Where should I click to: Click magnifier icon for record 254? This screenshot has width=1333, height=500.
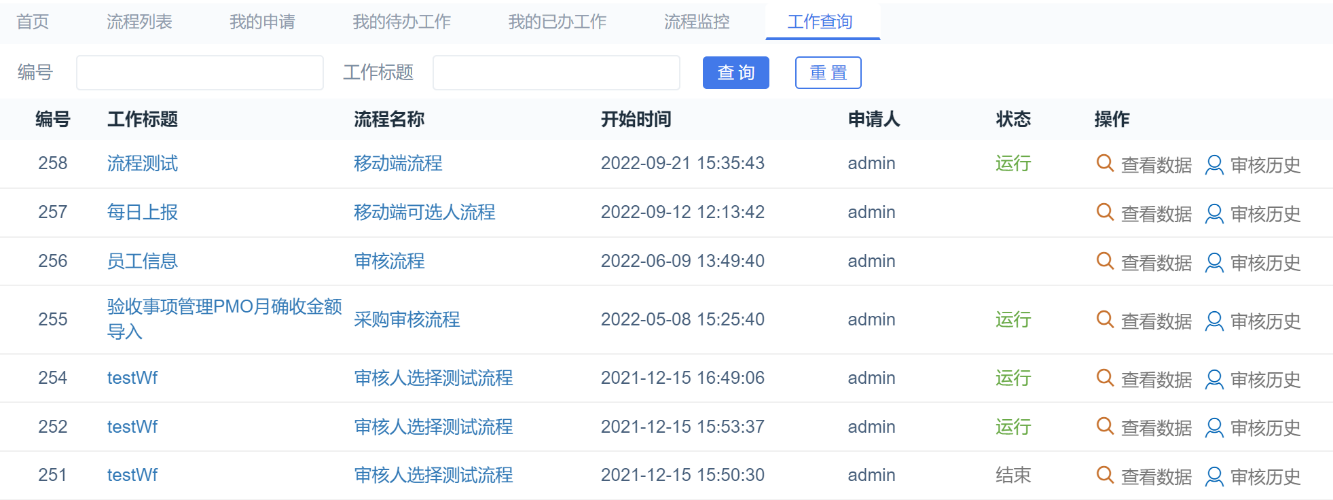pyautogui.click(x=1105, y=378)
